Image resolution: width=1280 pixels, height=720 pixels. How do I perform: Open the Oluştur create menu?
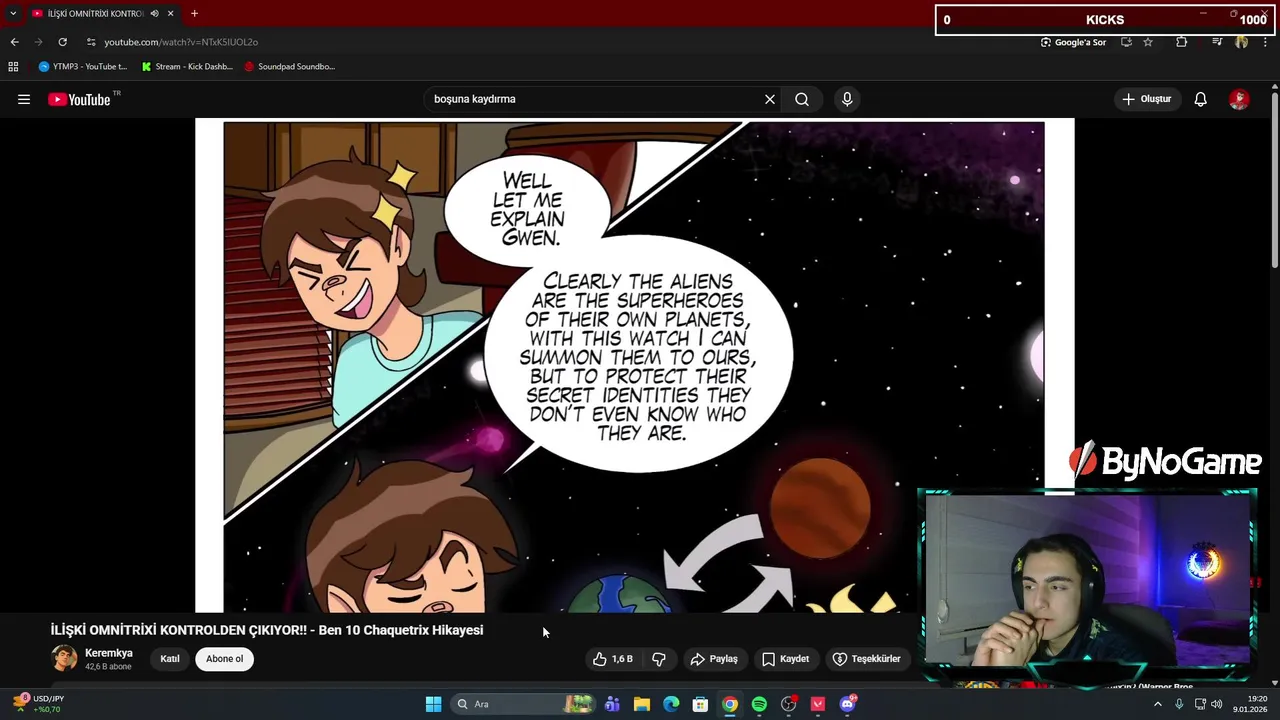[1146, 99]
